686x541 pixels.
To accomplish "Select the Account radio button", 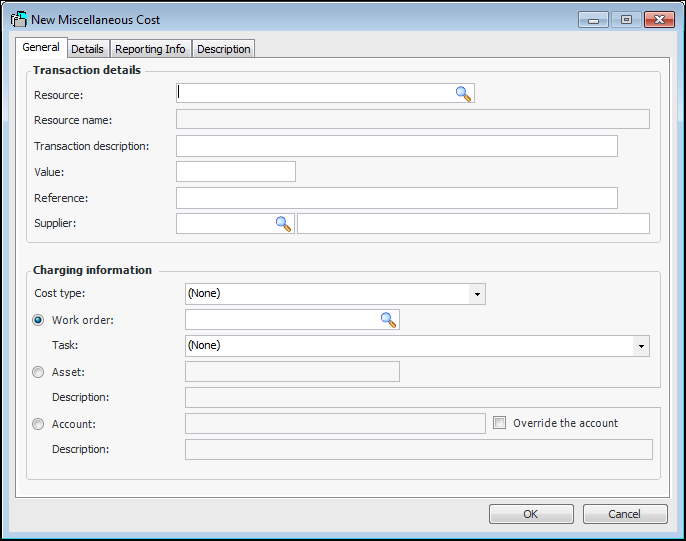I will 38,424.
